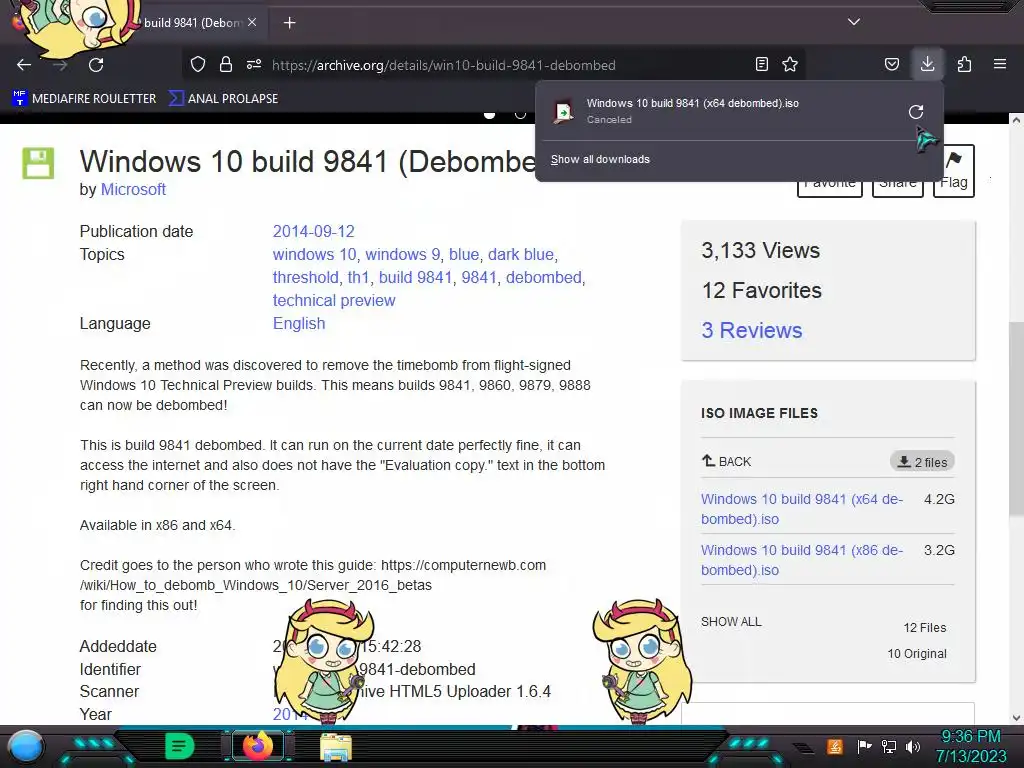Open the extensions puzzle icon
This screenshot has height=768, width=1024.
point(964,64)
